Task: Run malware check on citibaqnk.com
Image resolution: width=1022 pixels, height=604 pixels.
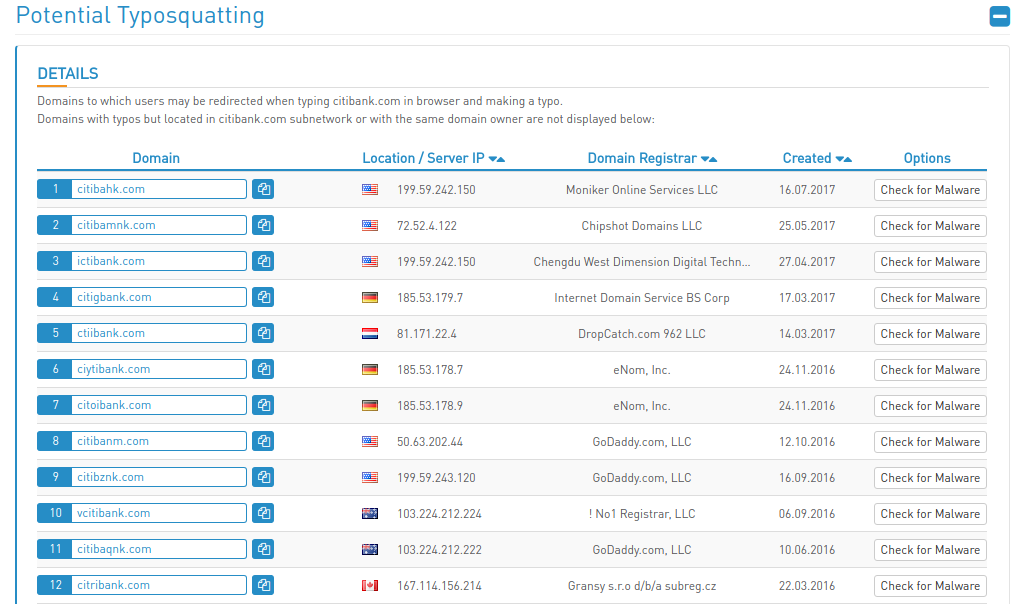Action: tap(930, 550)
